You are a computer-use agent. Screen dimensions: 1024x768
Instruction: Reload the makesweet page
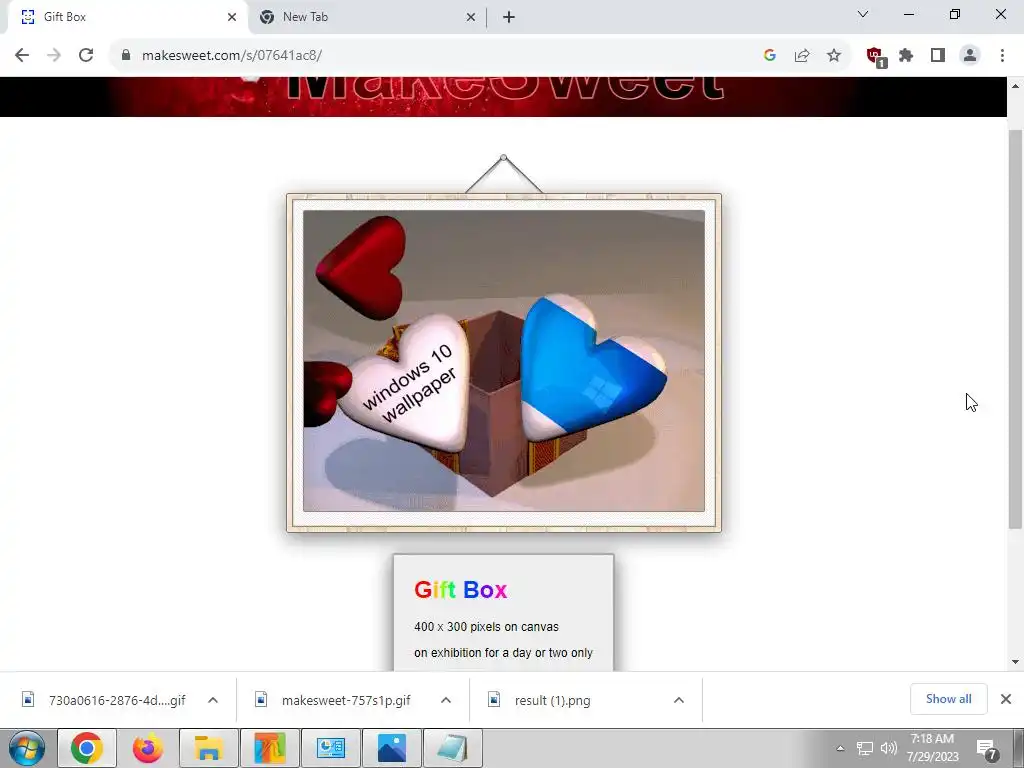[86, 56]
